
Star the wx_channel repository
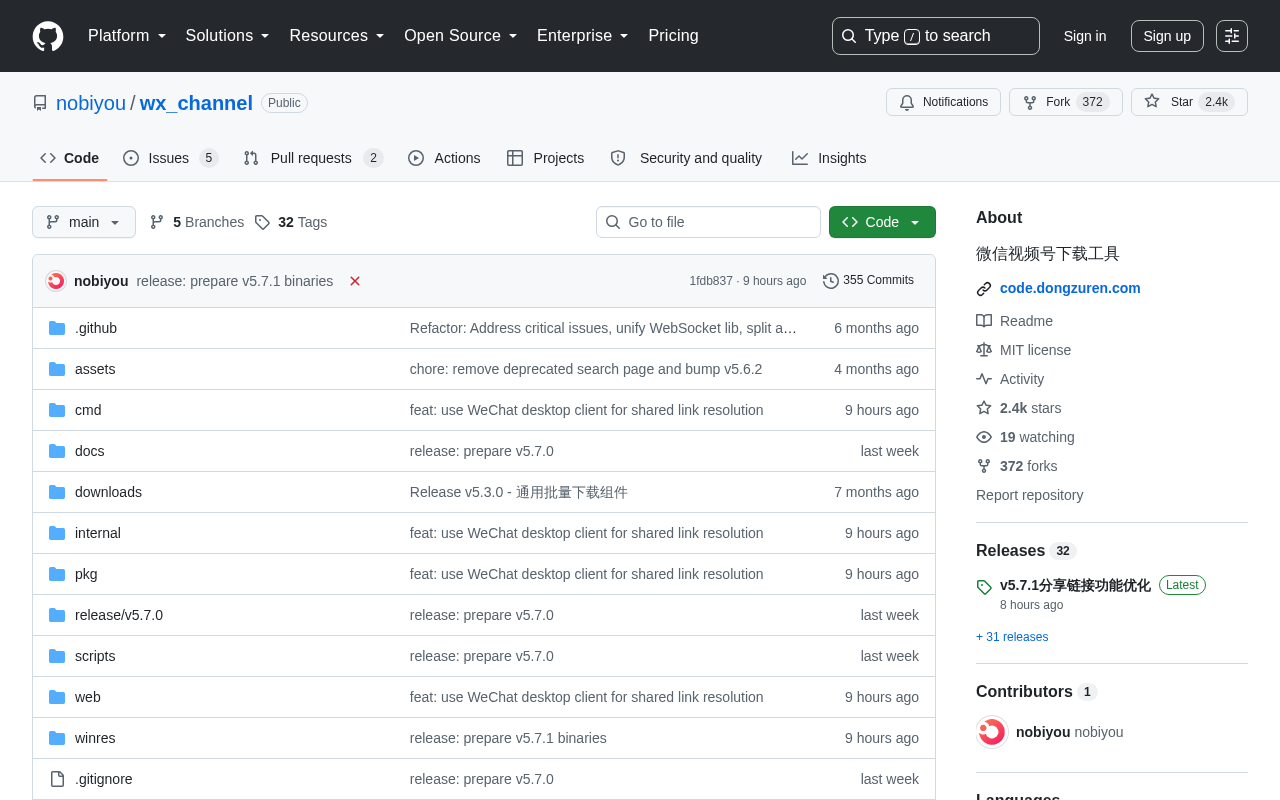1189,102
